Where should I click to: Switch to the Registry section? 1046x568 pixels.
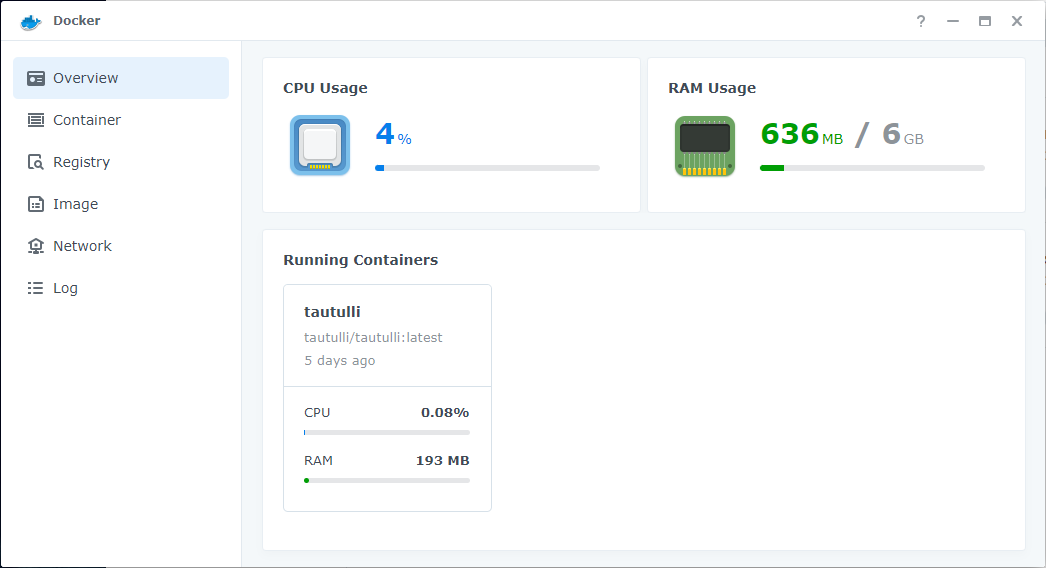[121, 162]
